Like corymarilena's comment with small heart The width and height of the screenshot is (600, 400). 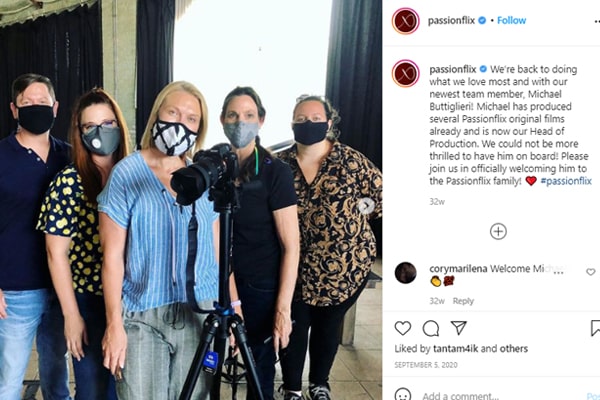pos(590,272)
